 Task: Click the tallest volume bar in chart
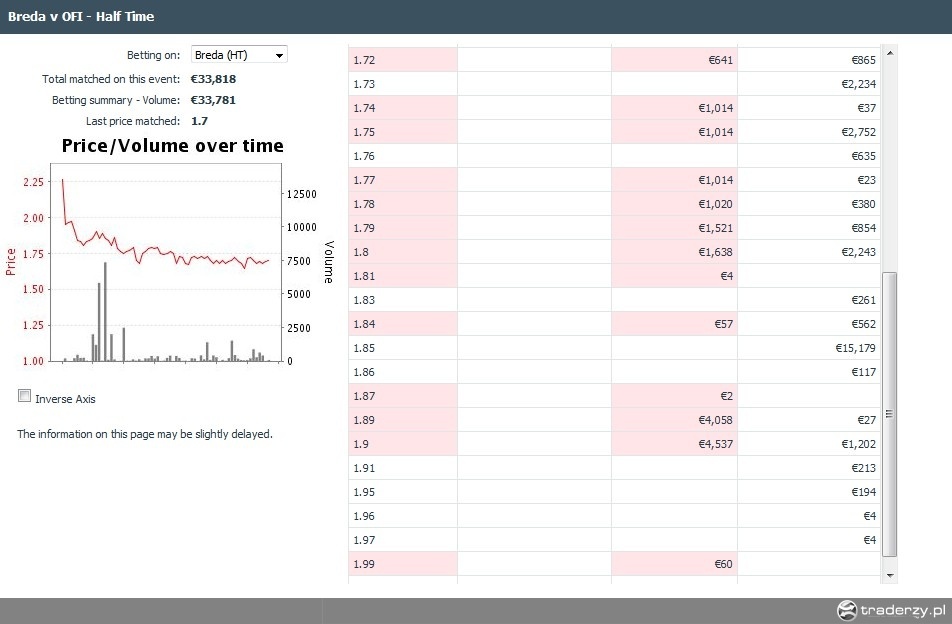point(105,311)
